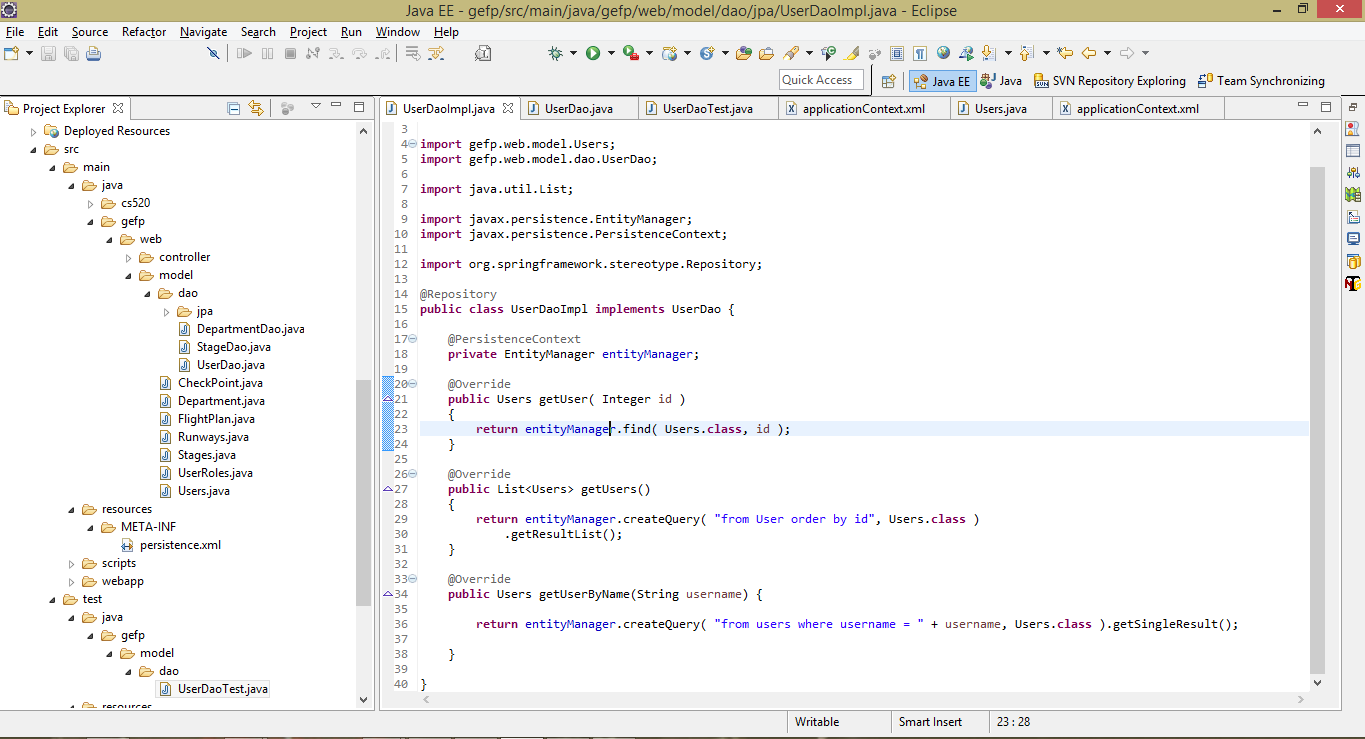The width and height of the screenshot is (1365, 739).
Task: Click the Quick Access search field
Action: [x=820, y=80]
